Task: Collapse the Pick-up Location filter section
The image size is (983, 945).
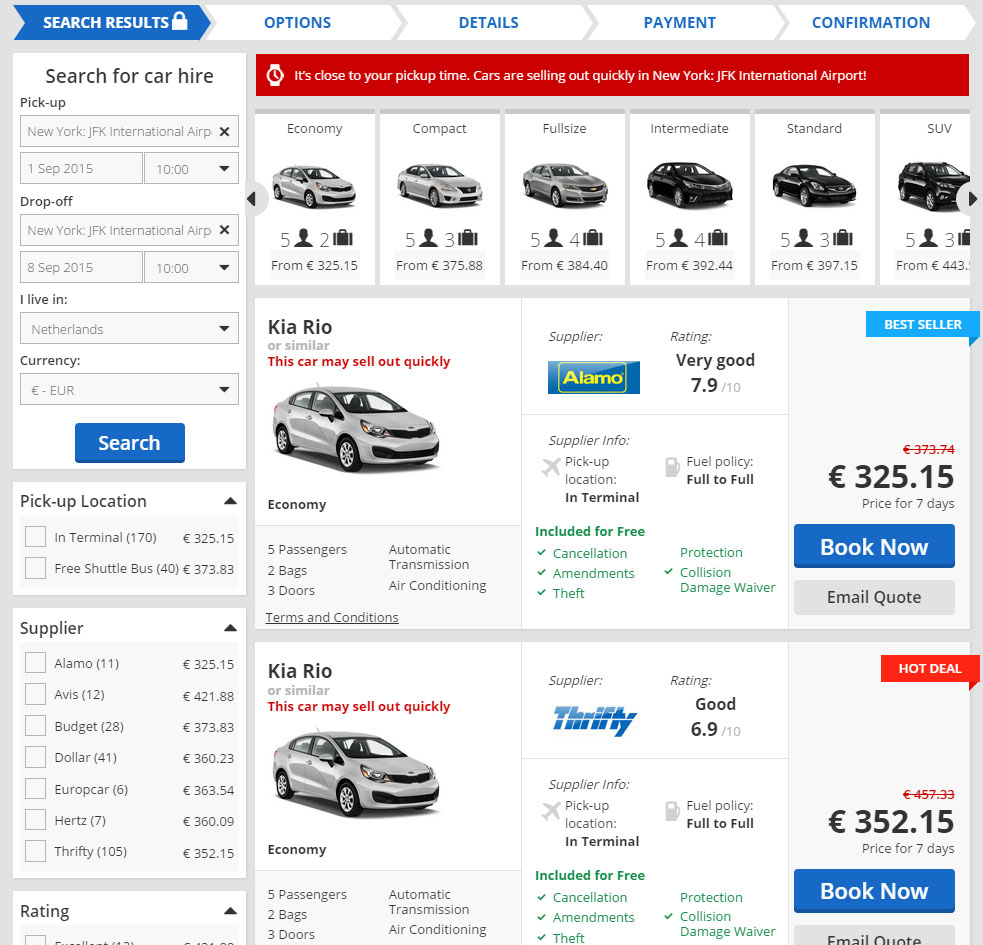Action: [230, 501]
